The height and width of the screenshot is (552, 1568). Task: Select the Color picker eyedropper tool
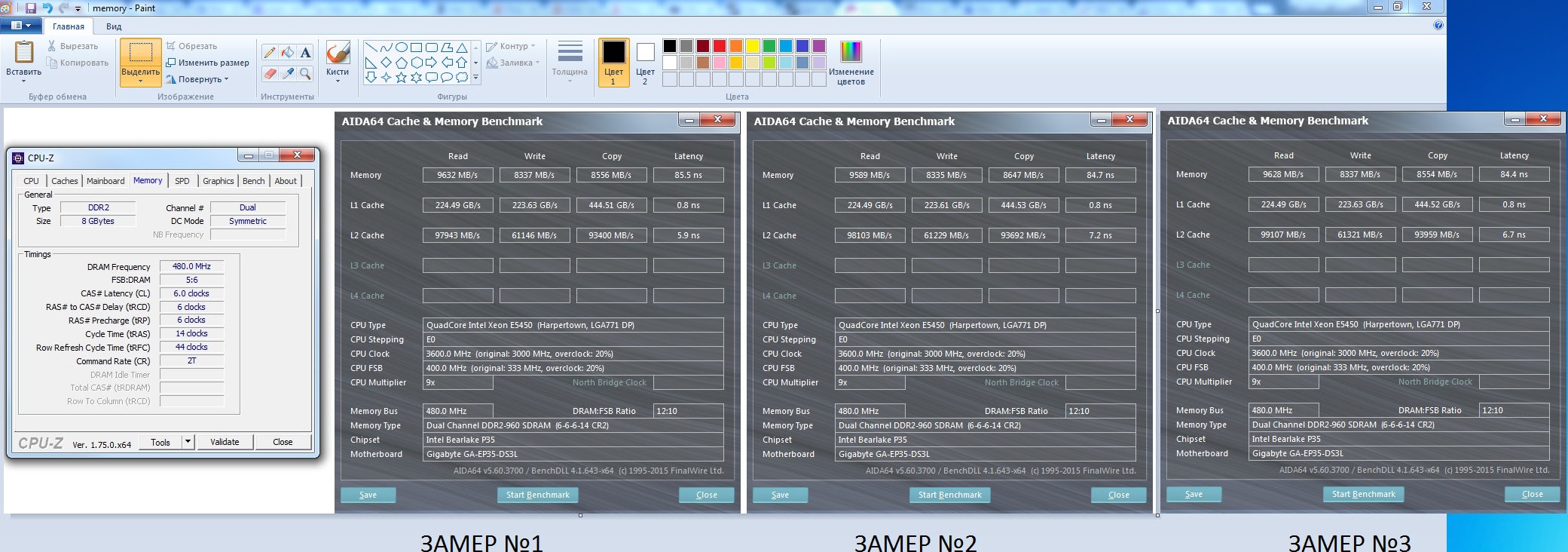[x=288, y=73]
